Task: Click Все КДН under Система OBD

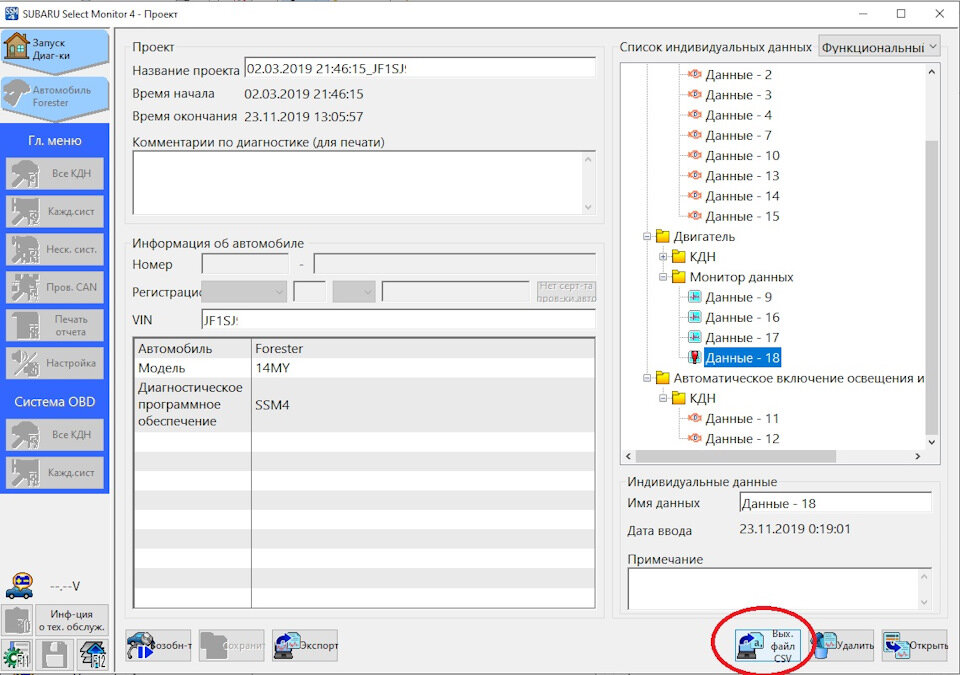Action: (x=54, y=434)
